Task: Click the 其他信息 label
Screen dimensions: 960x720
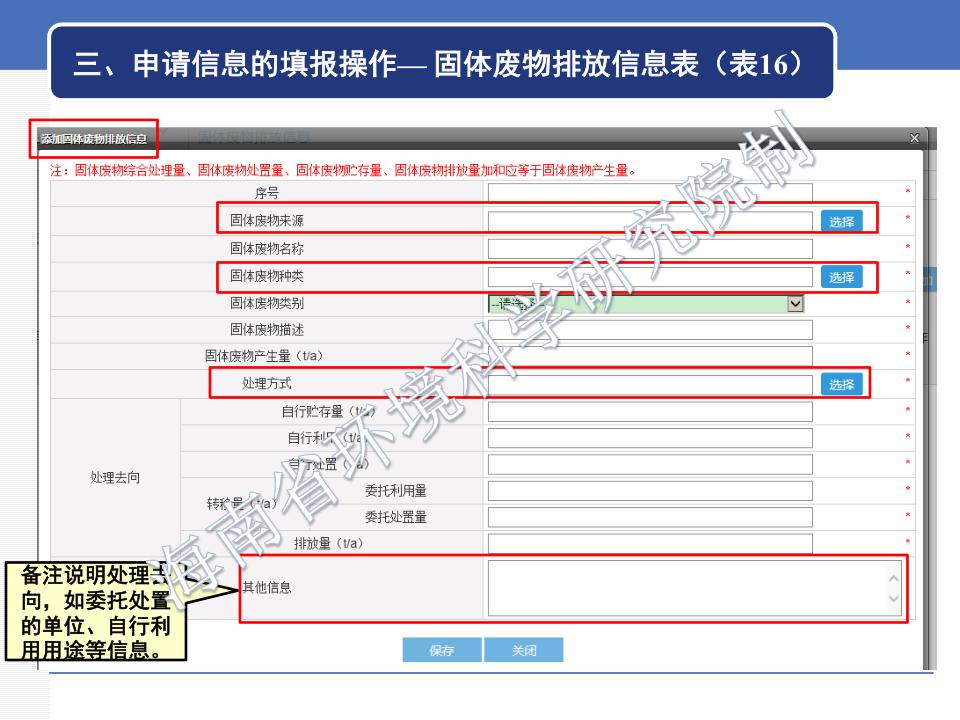Action: pos(267,588)
